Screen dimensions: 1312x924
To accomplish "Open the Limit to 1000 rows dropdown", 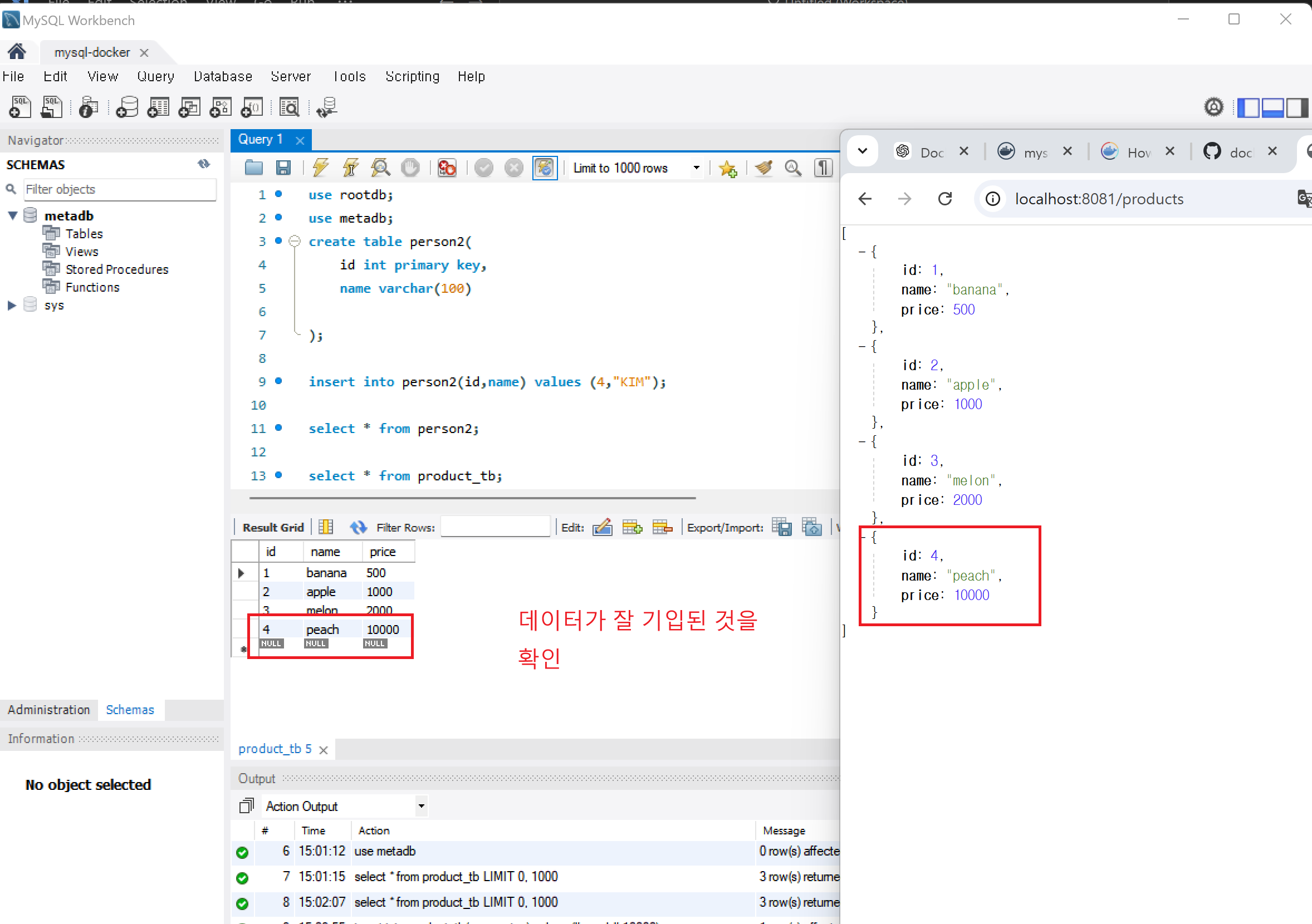I will 696,168.
